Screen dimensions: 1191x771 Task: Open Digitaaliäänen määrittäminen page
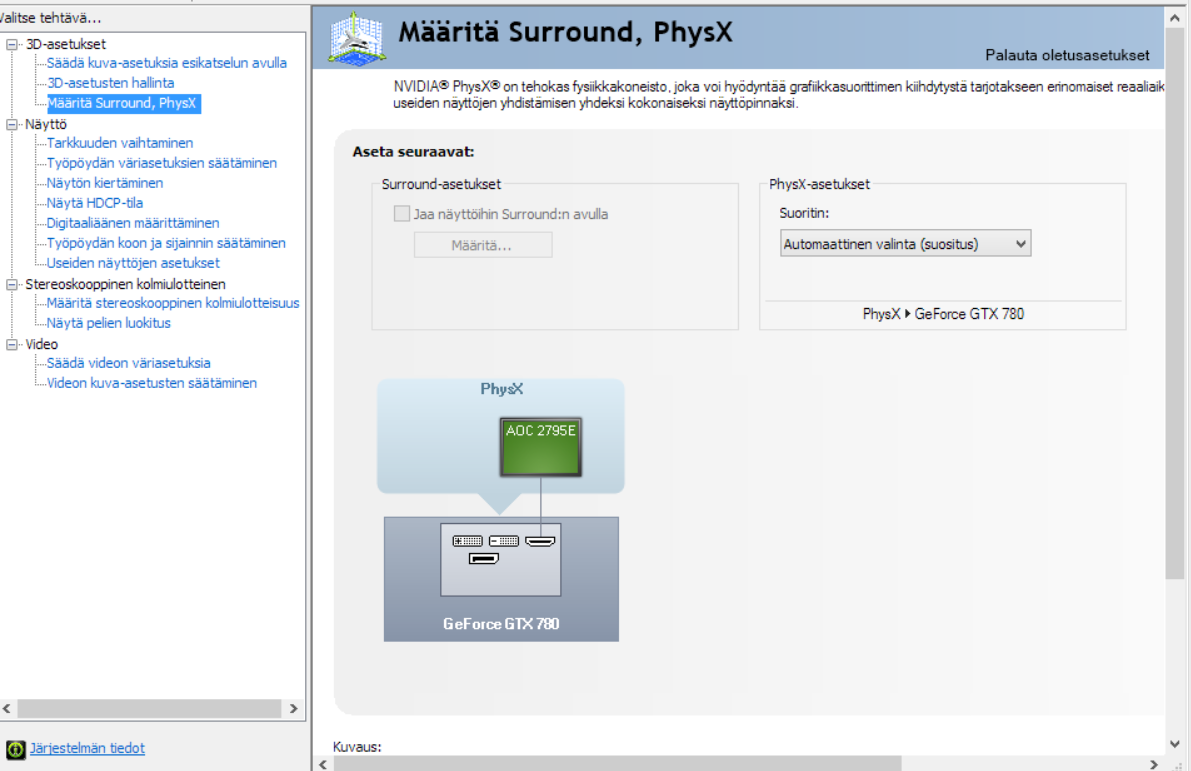tap(132, 223)
